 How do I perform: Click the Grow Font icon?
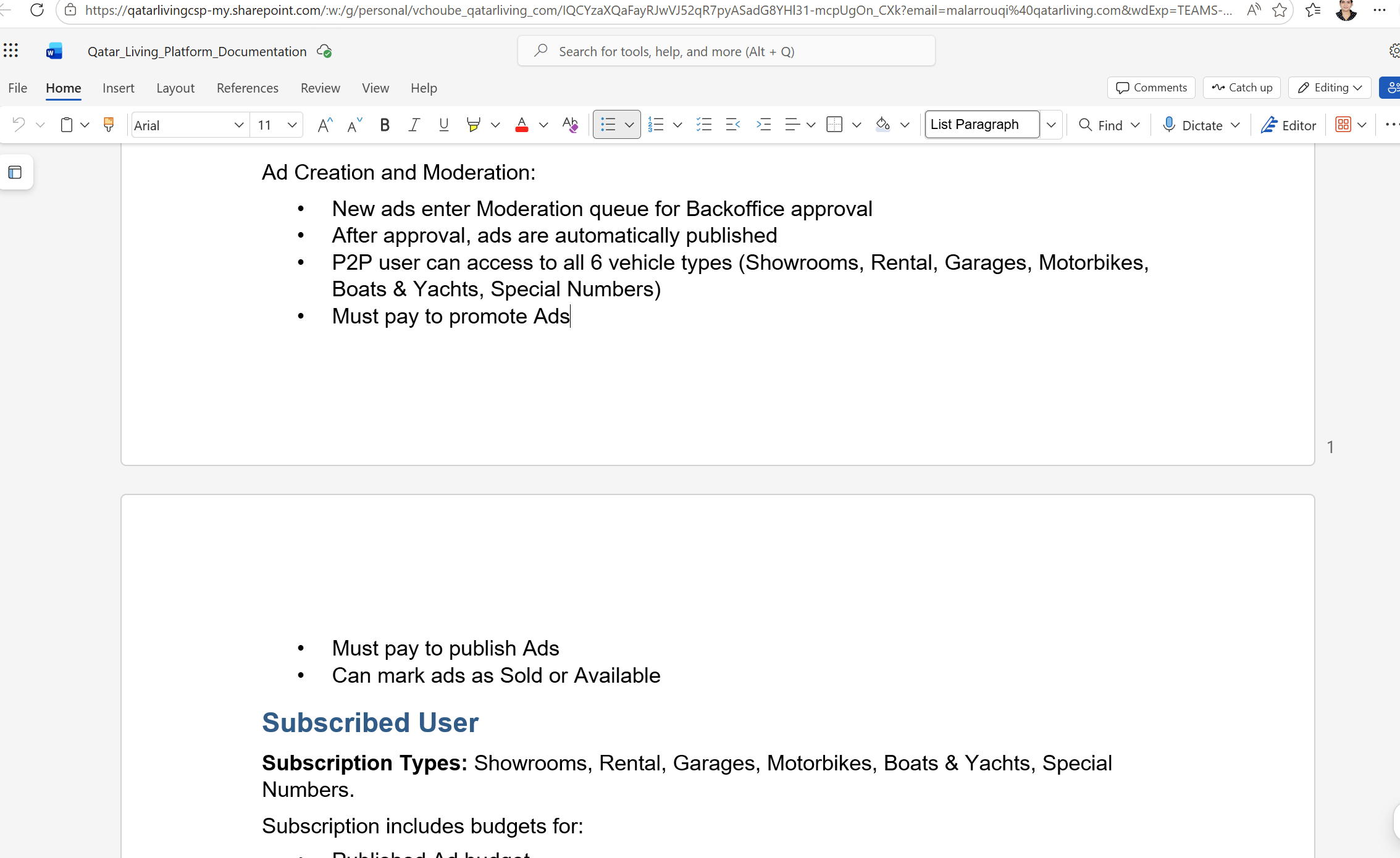point(325,125)
